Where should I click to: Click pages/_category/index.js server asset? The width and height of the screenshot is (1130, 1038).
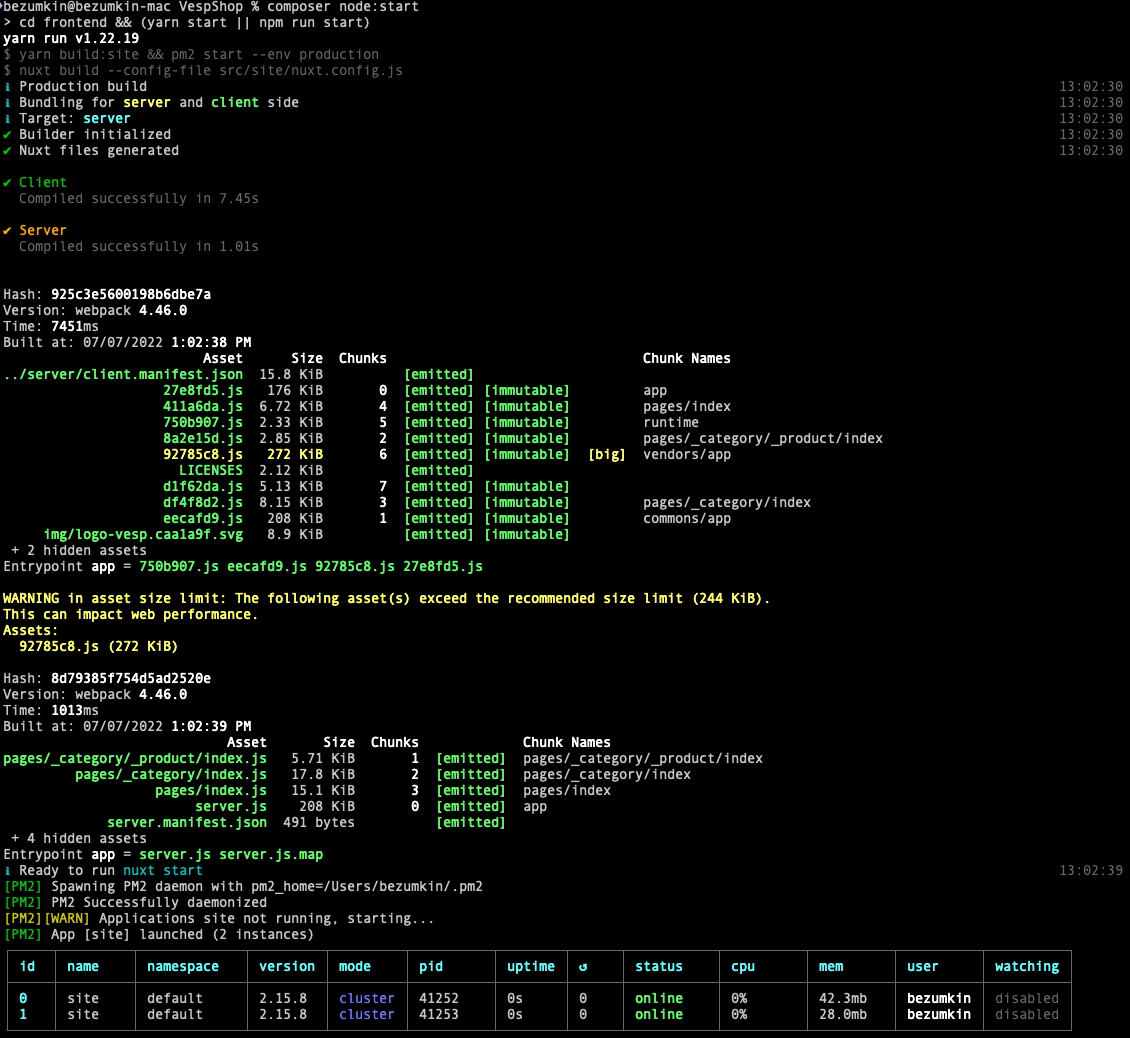(171, 774)
